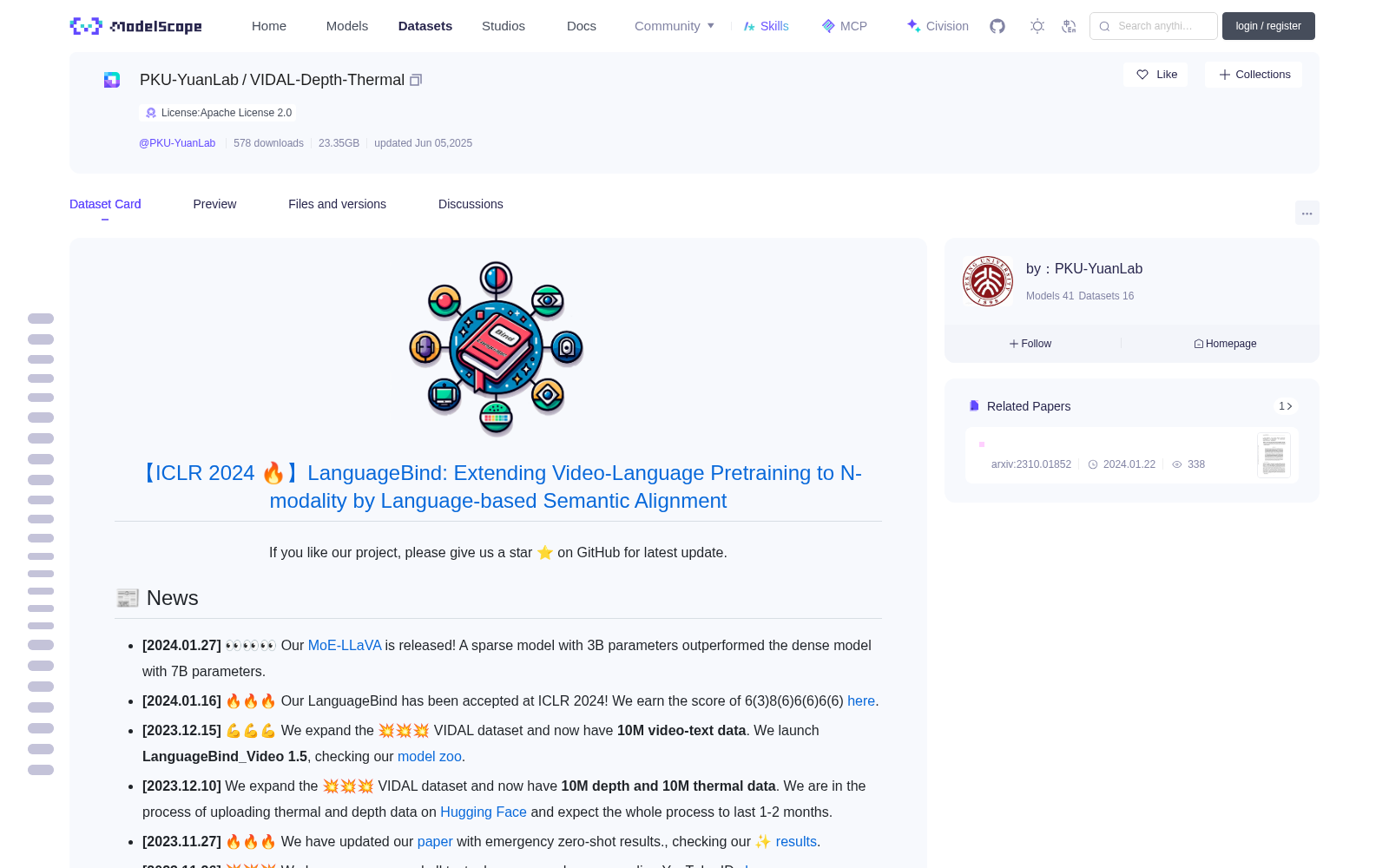Click the dataset avatar icon beside PKU-YuanLab
Image resolution: width=1389 pixels, height=868 pixels.
(112, 80)
